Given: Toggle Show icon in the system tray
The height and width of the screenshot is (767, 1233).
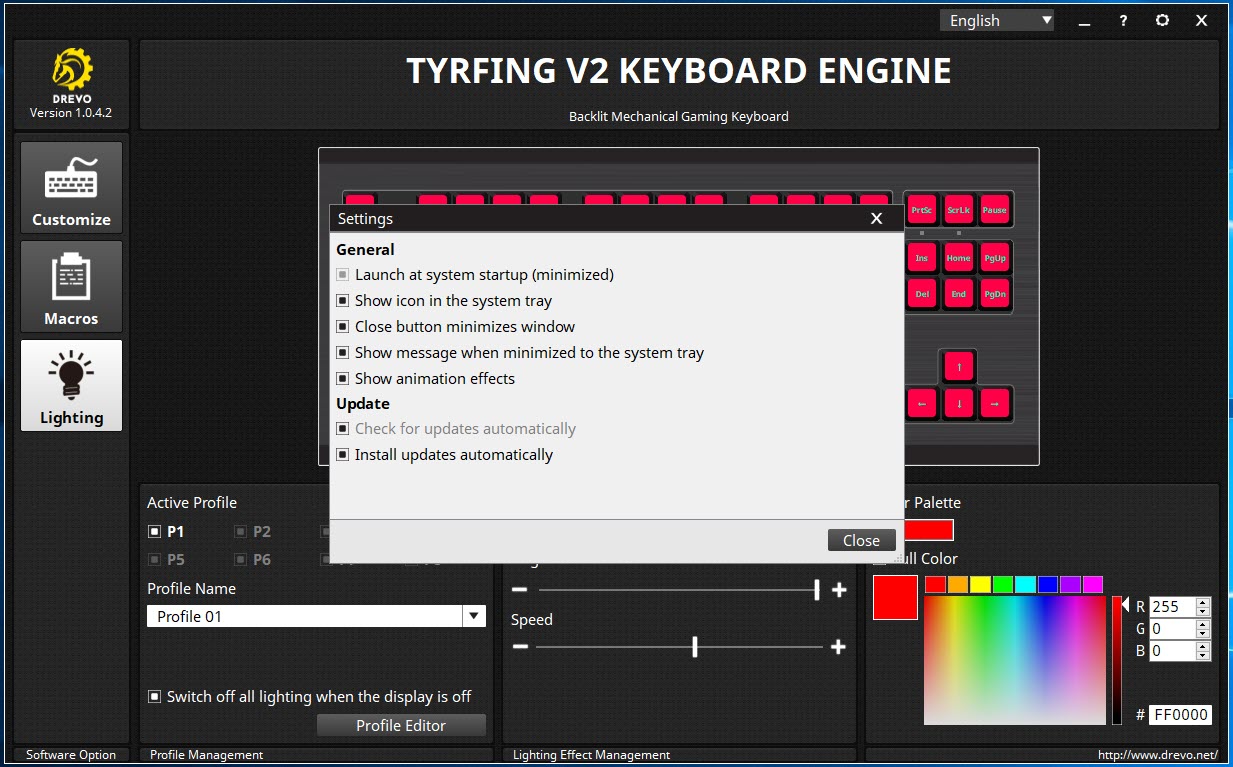Looking at the screenshot, I should [343, 300].
